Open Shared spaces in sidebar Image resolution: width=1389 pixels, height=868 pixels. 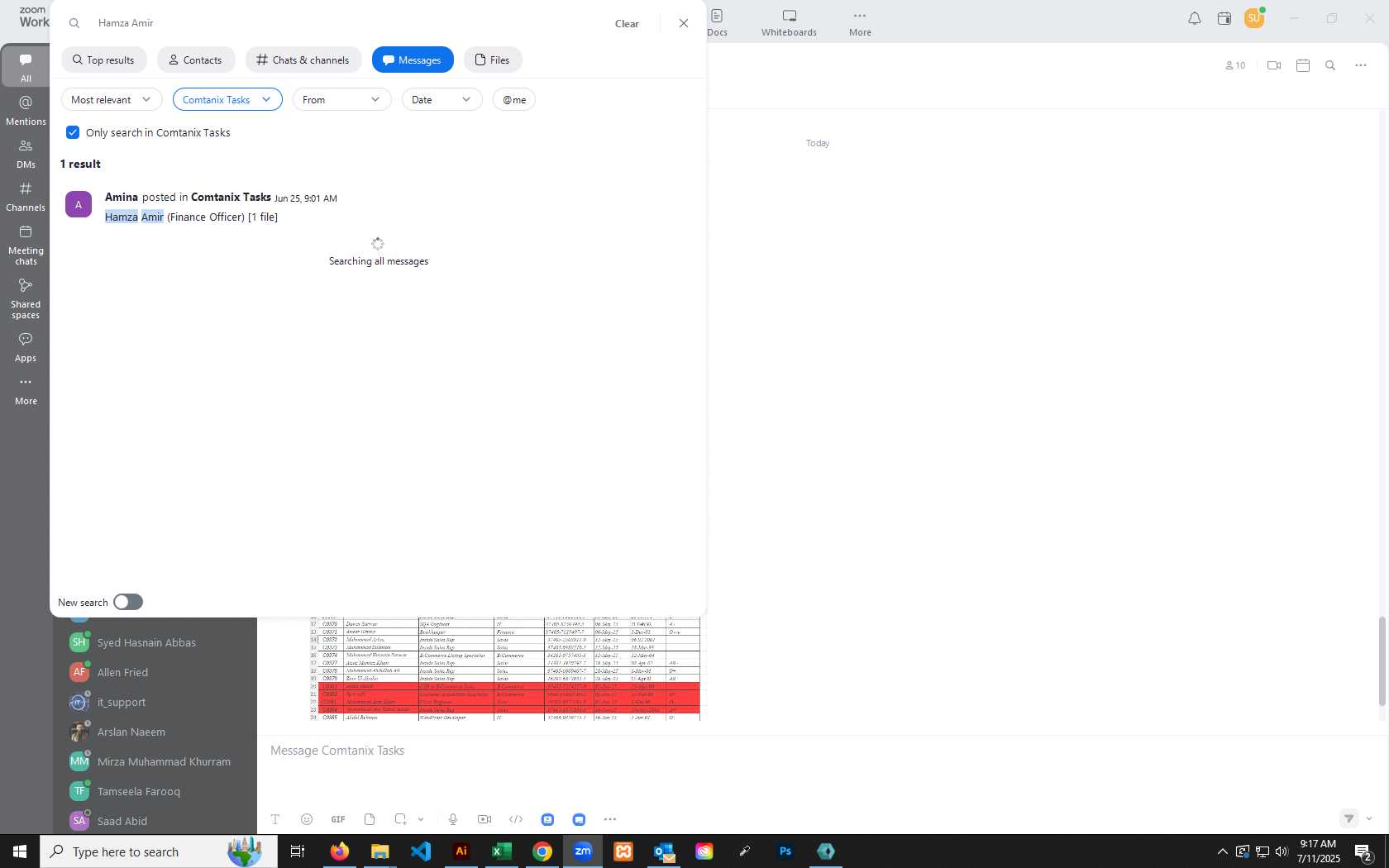coord(26,298)
